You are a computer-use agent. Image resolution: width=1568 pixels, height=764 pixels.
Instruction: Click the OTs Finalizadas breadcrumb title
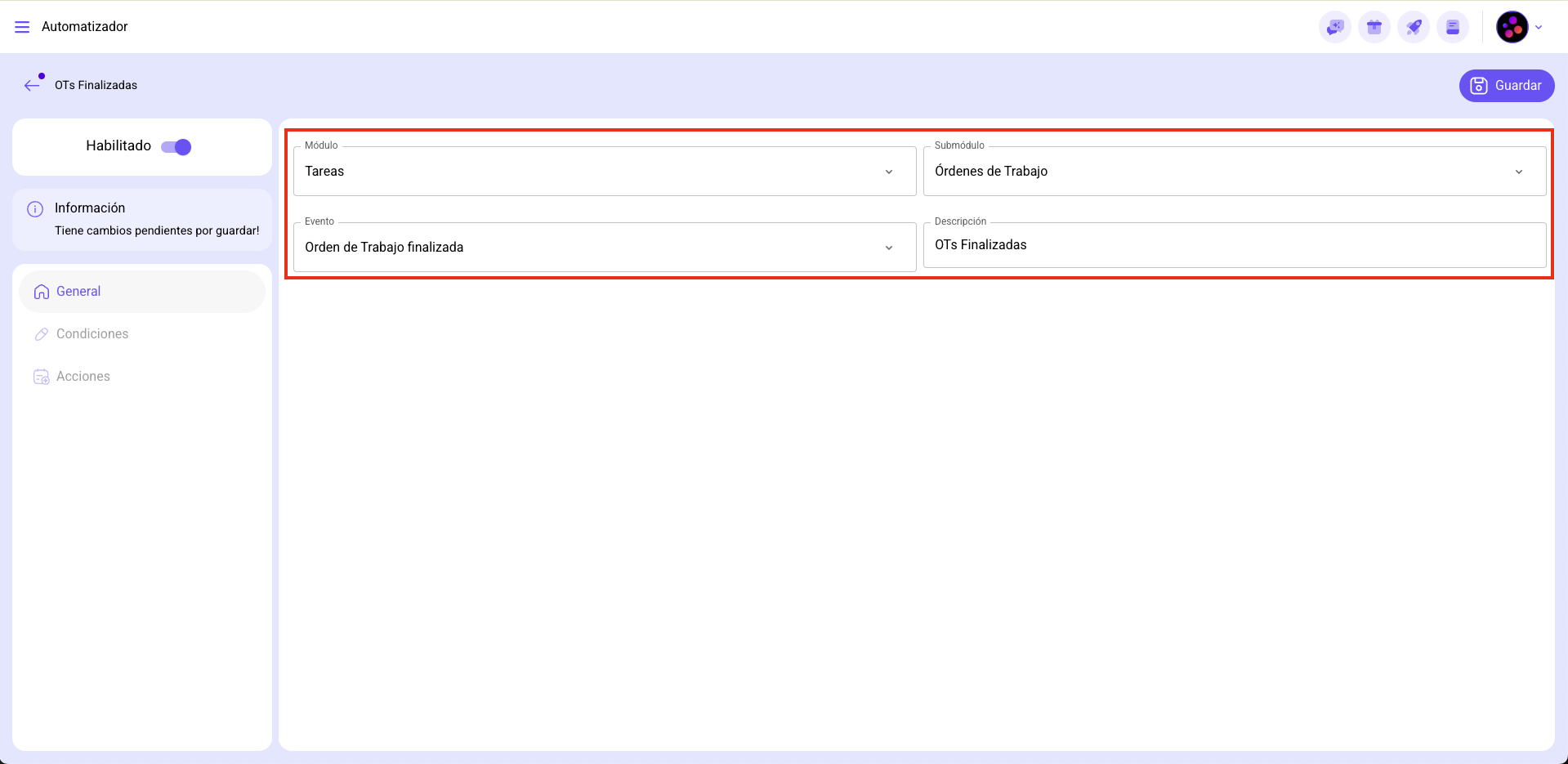click(x=96, y=85)
